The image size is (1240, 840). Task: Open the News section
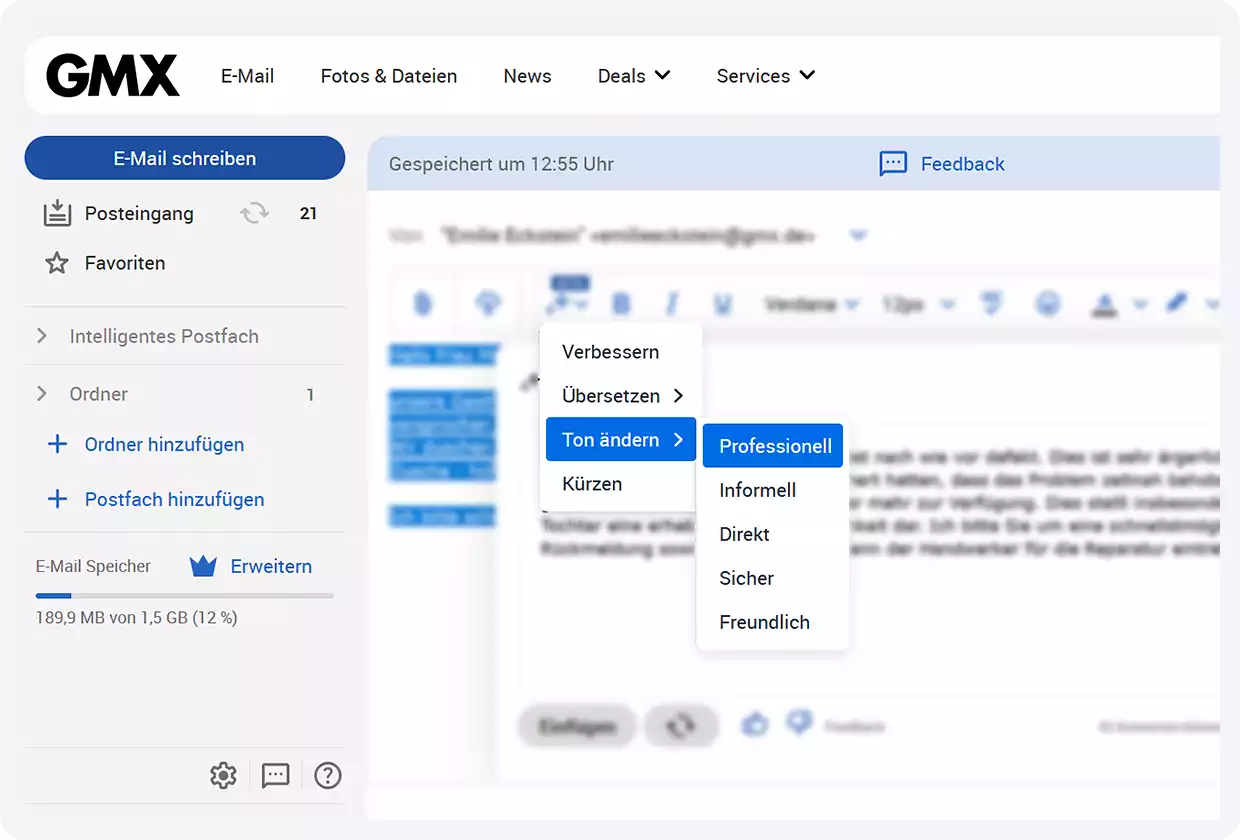528,76
